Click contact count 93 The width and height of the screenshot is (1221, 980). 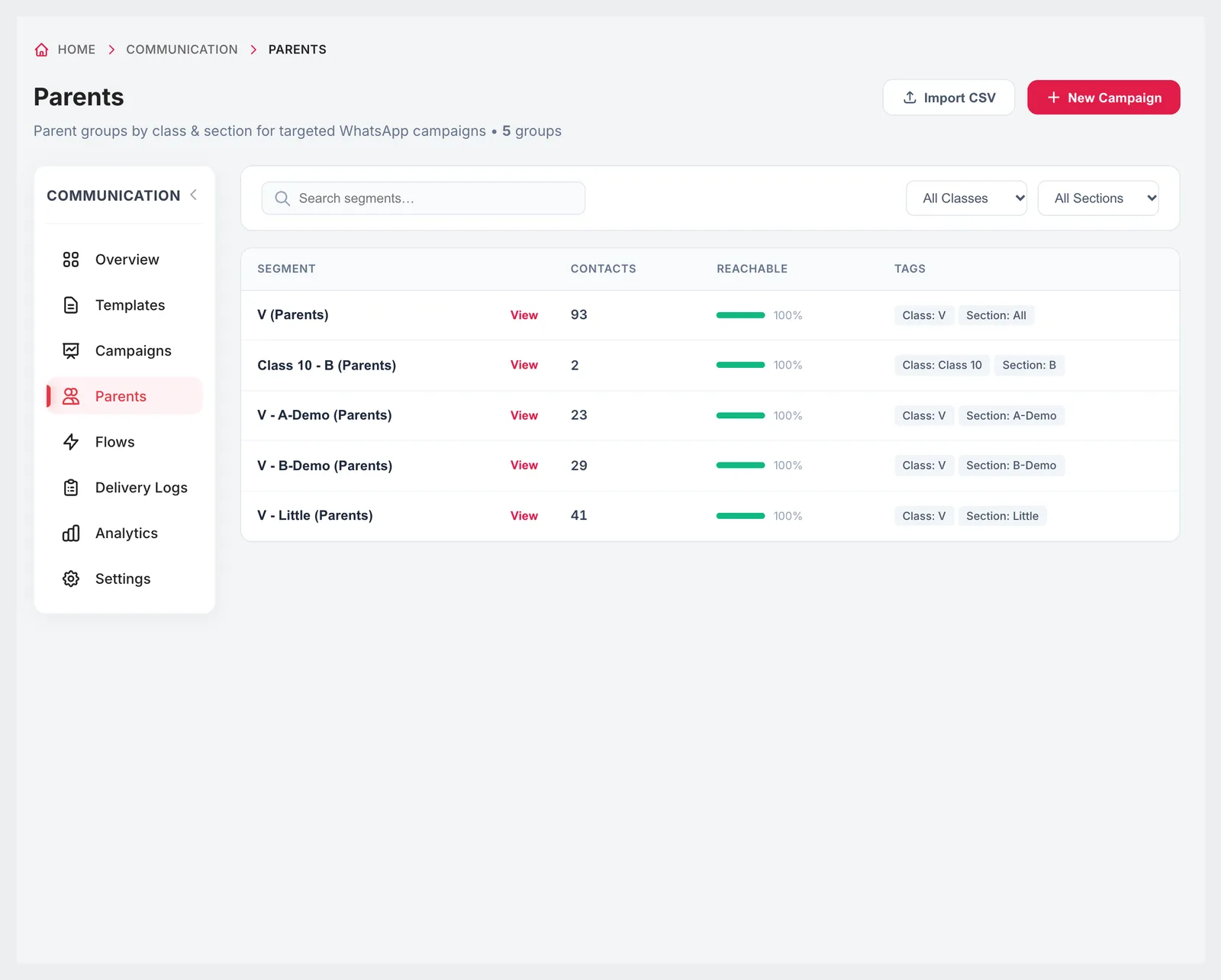click(579, 315)
